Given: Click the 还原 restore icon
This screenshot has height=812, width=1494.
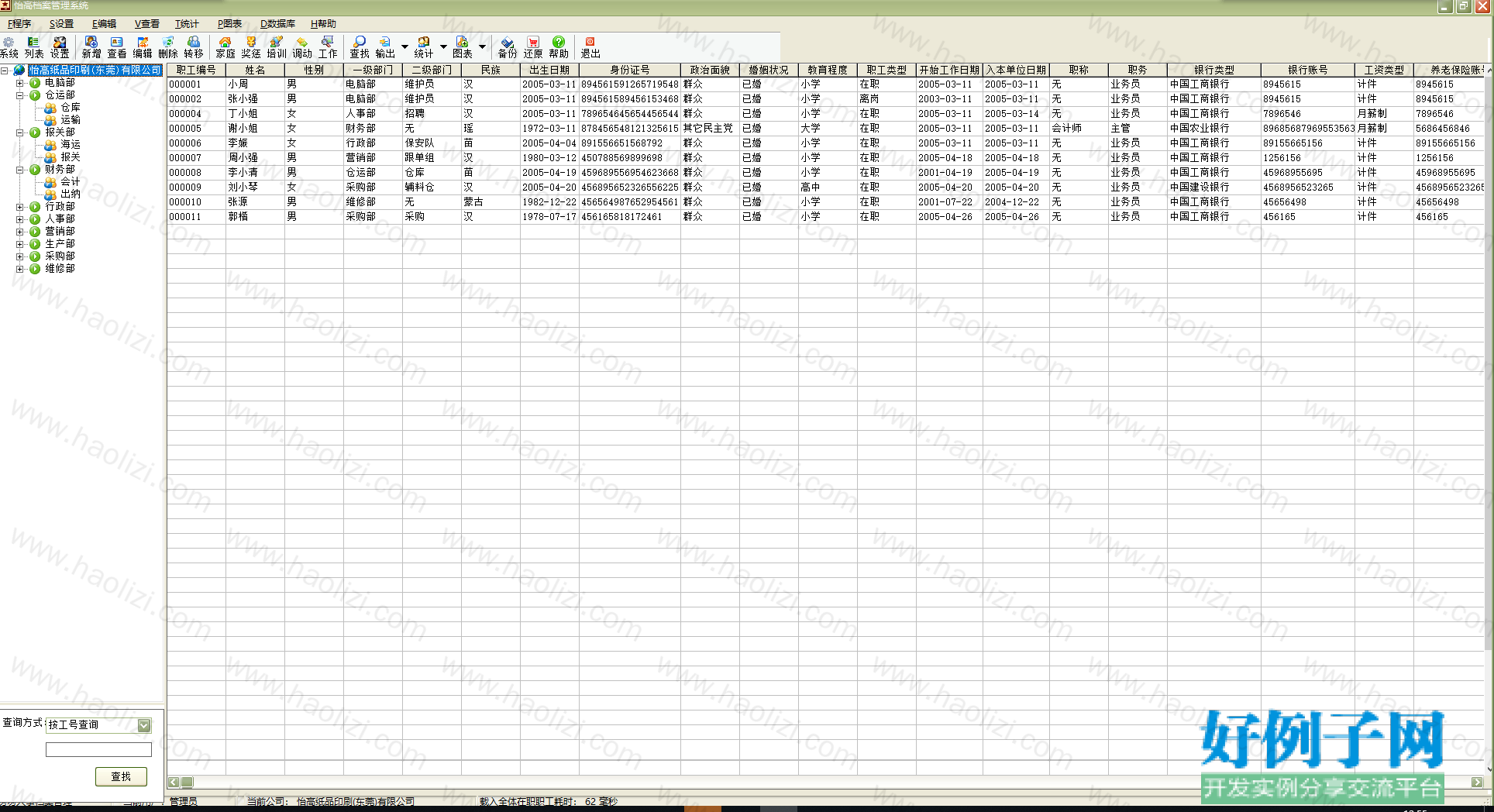Looking at the screenshot, I should coord(533,47).
